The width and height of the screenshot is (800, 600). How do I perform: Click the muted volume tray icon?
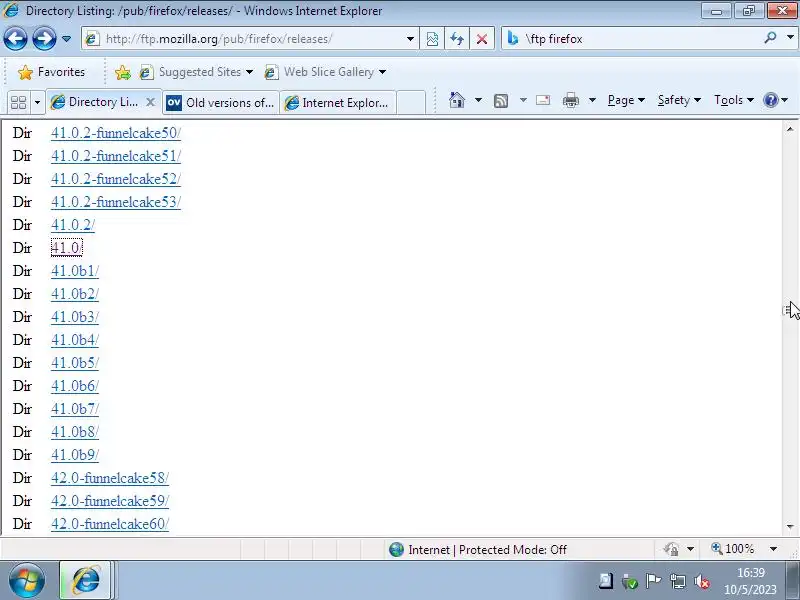click(x=703, y=581)
